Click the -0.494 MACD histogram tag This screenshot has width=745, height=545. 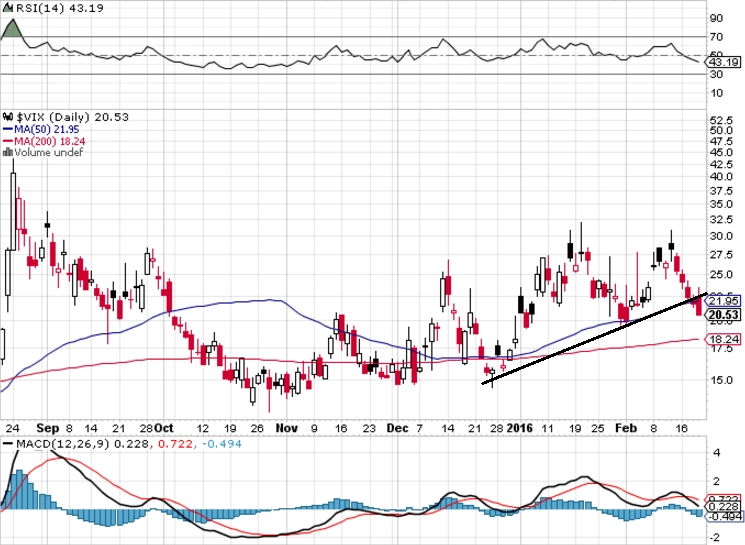723,516
